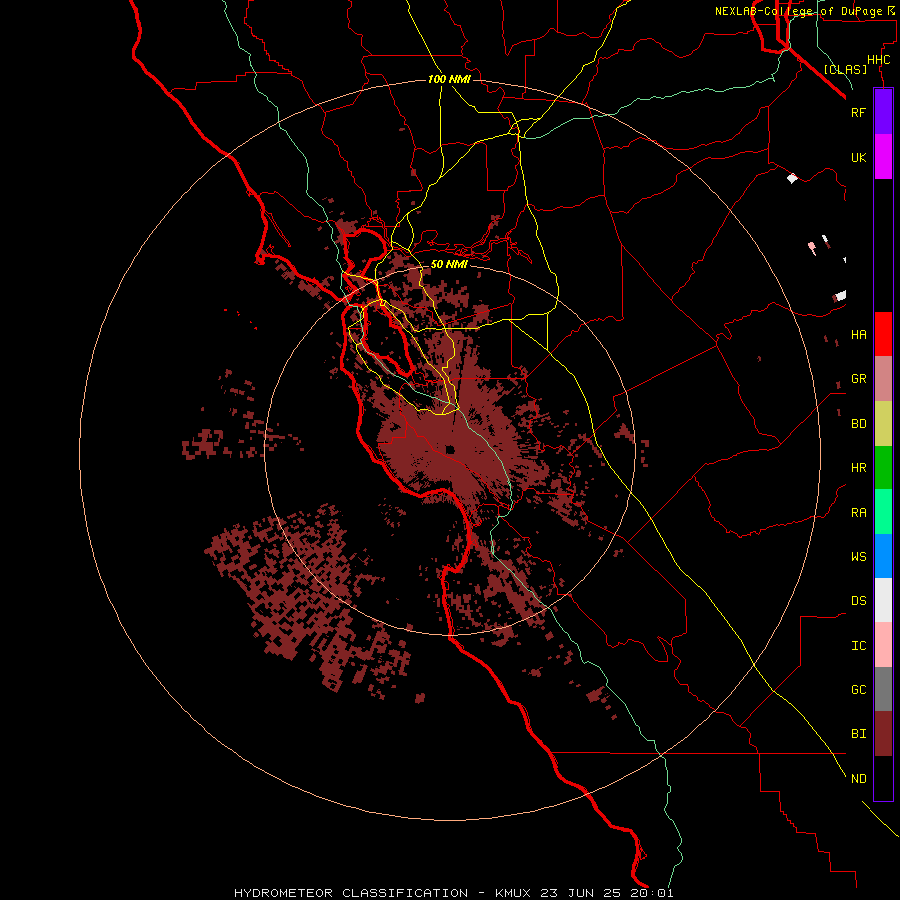
Task: Select the light pink IC legend swatch
Action: coord(883,645)
